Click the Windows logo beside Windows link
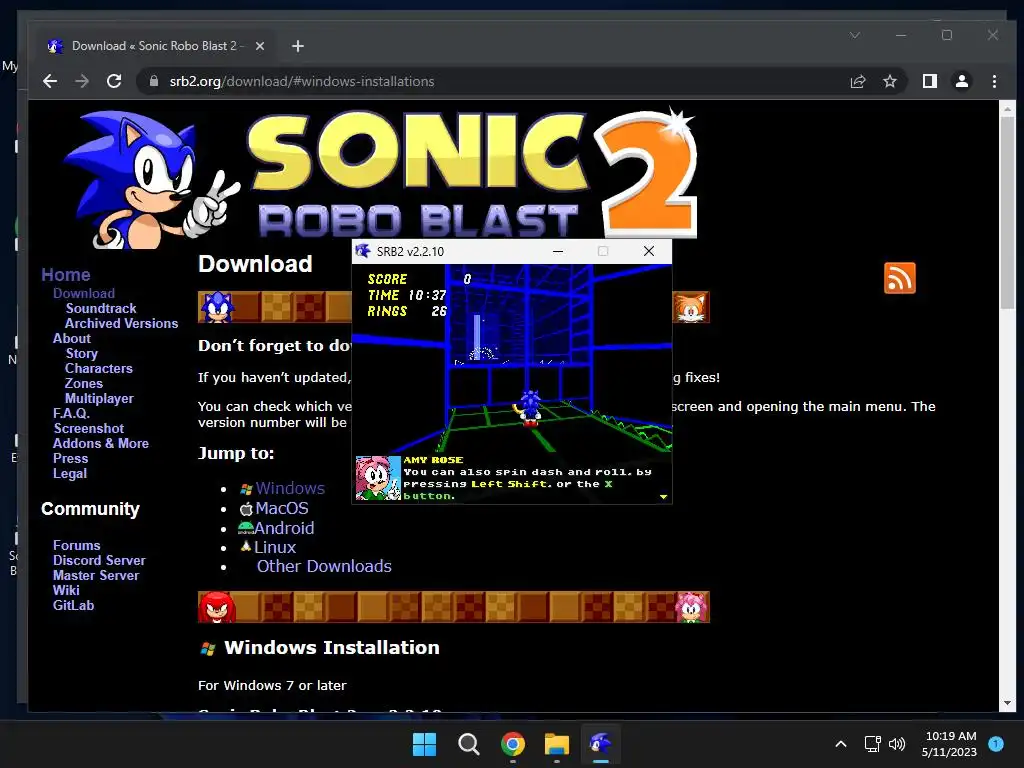Viewport: 1024px width, 768px height. [x=246, y=489]
